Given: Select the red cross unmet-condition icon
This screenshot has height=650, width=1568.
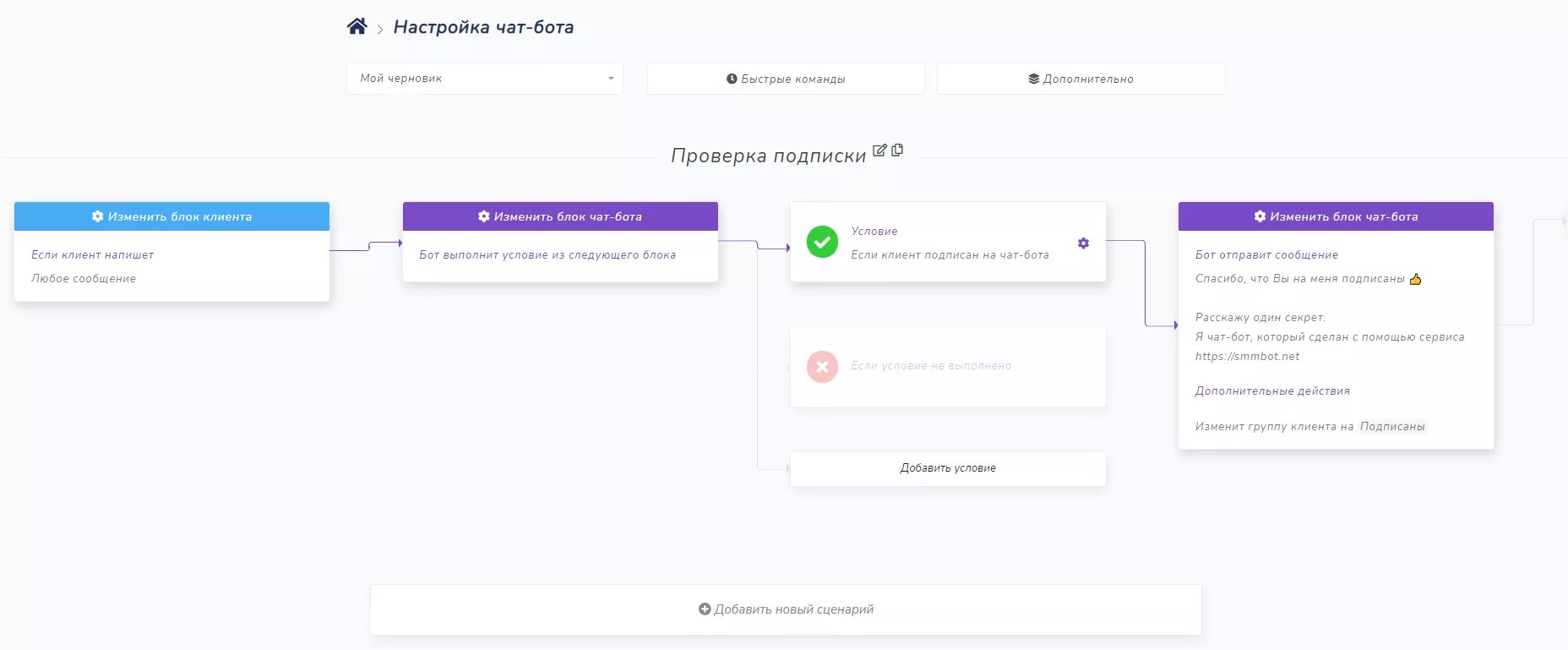Looking at the screenshot, I should 822,367.
